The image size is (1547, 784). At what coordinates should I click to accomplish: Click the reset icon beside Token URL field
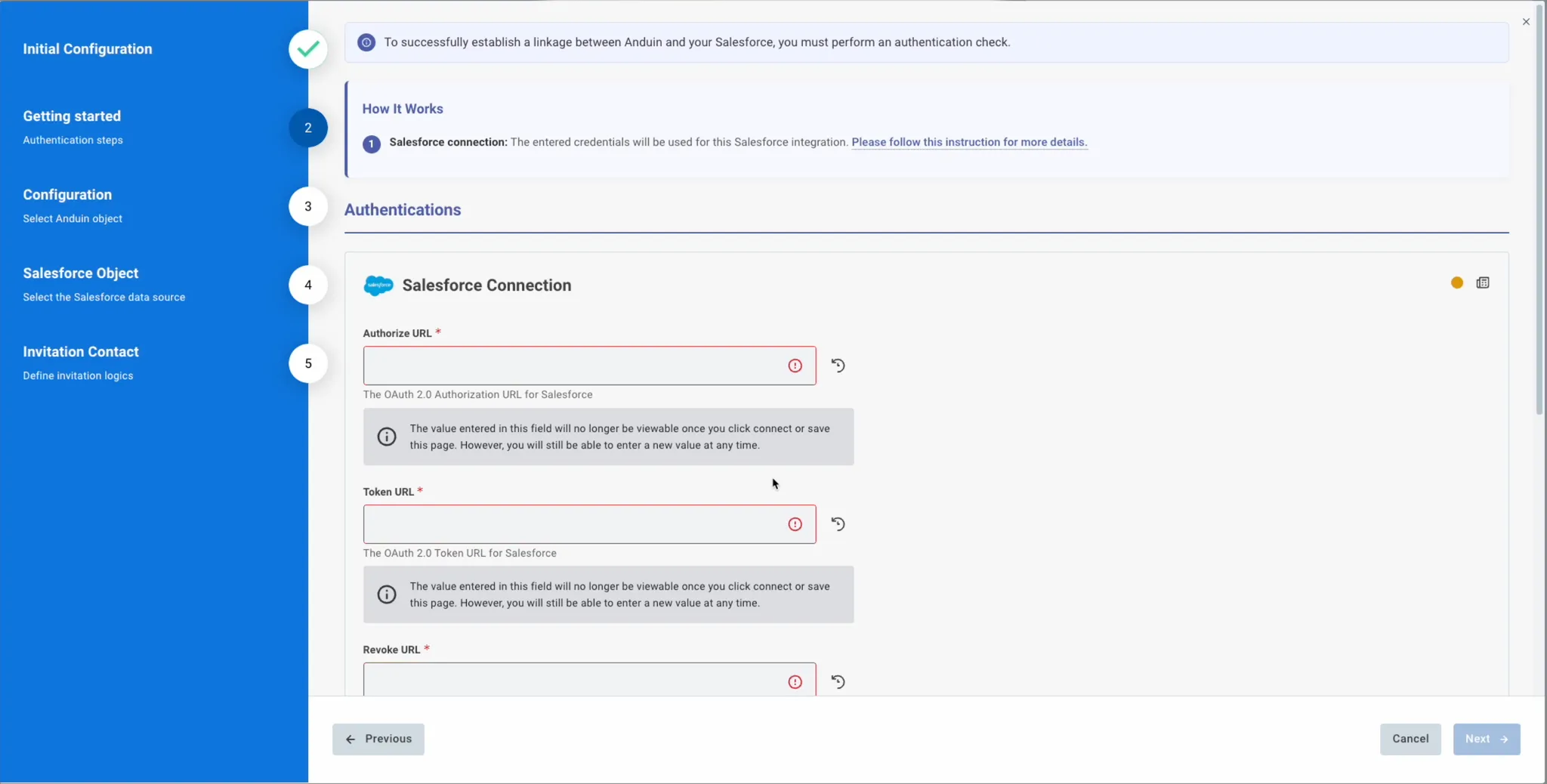tap(838, 524)
